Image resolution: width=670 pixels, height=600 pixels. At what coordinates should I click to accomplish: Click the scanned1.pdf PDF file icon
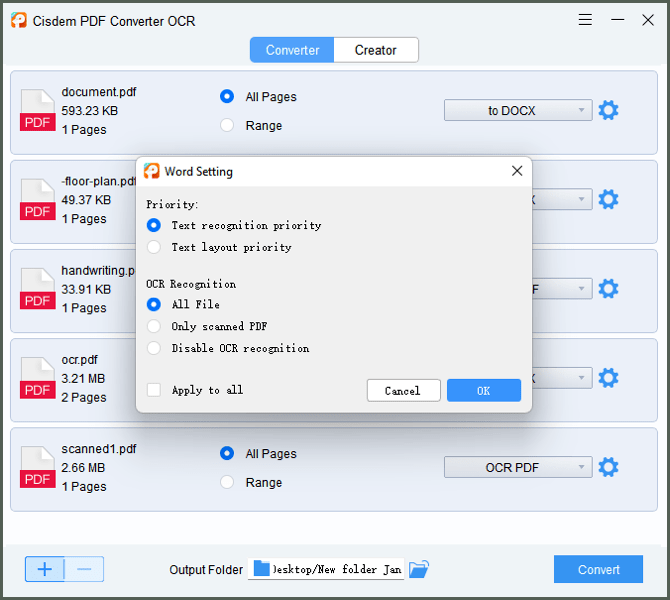38,467
